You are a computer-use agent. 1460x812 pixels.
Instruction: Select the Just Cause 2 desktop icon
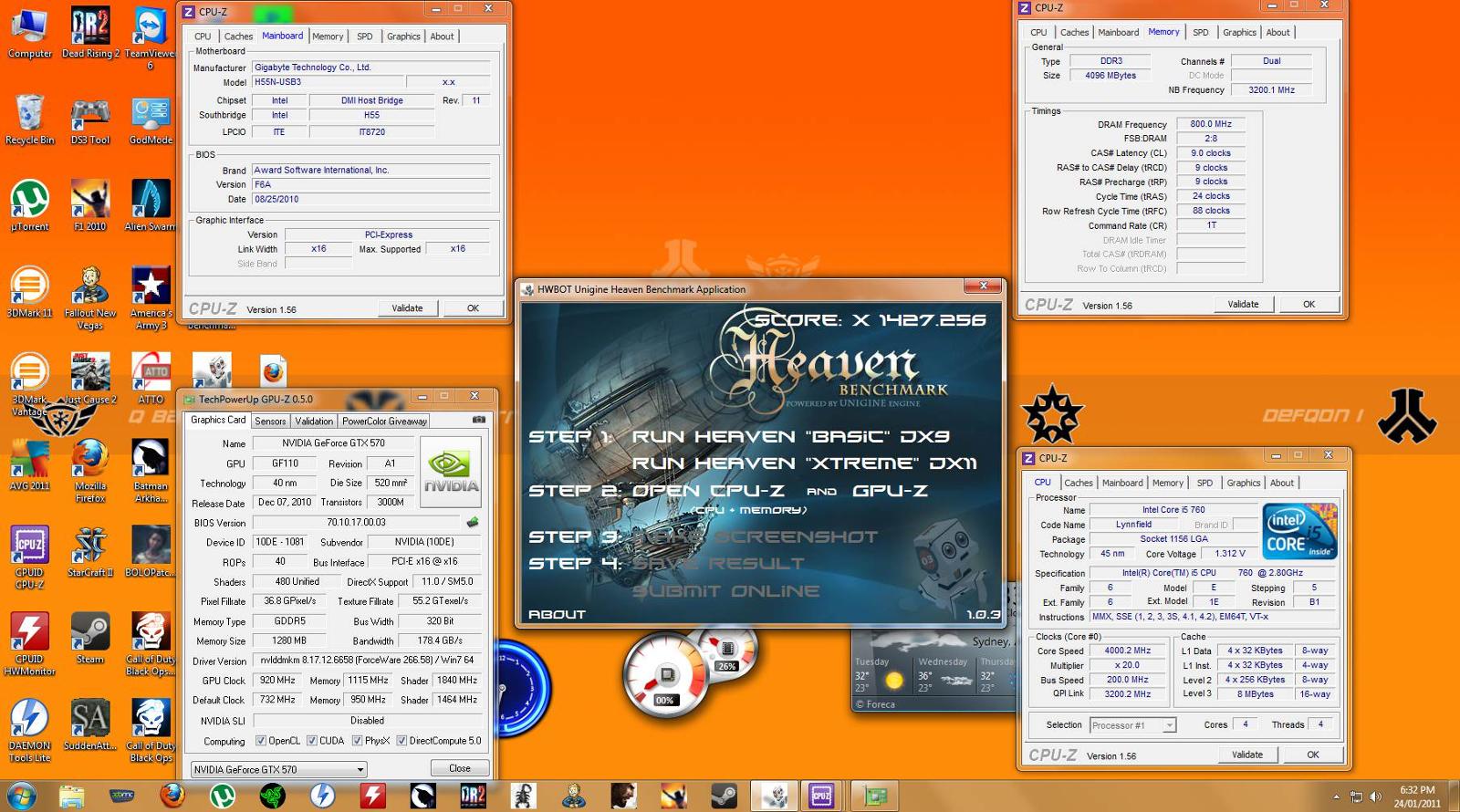click(90, 379)
